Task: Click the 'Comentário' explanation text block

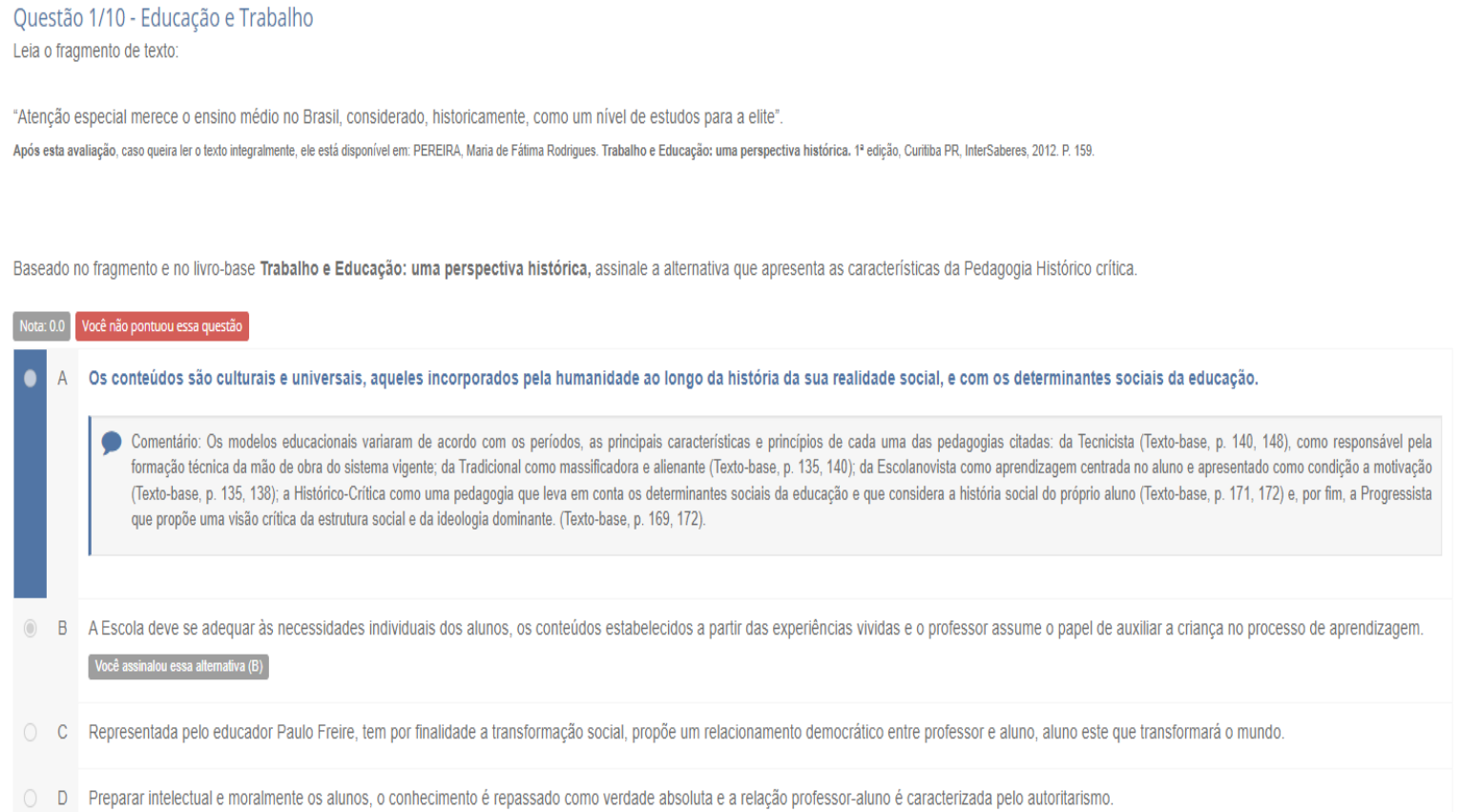Action: pyautogui.click(x=781, y=481)
